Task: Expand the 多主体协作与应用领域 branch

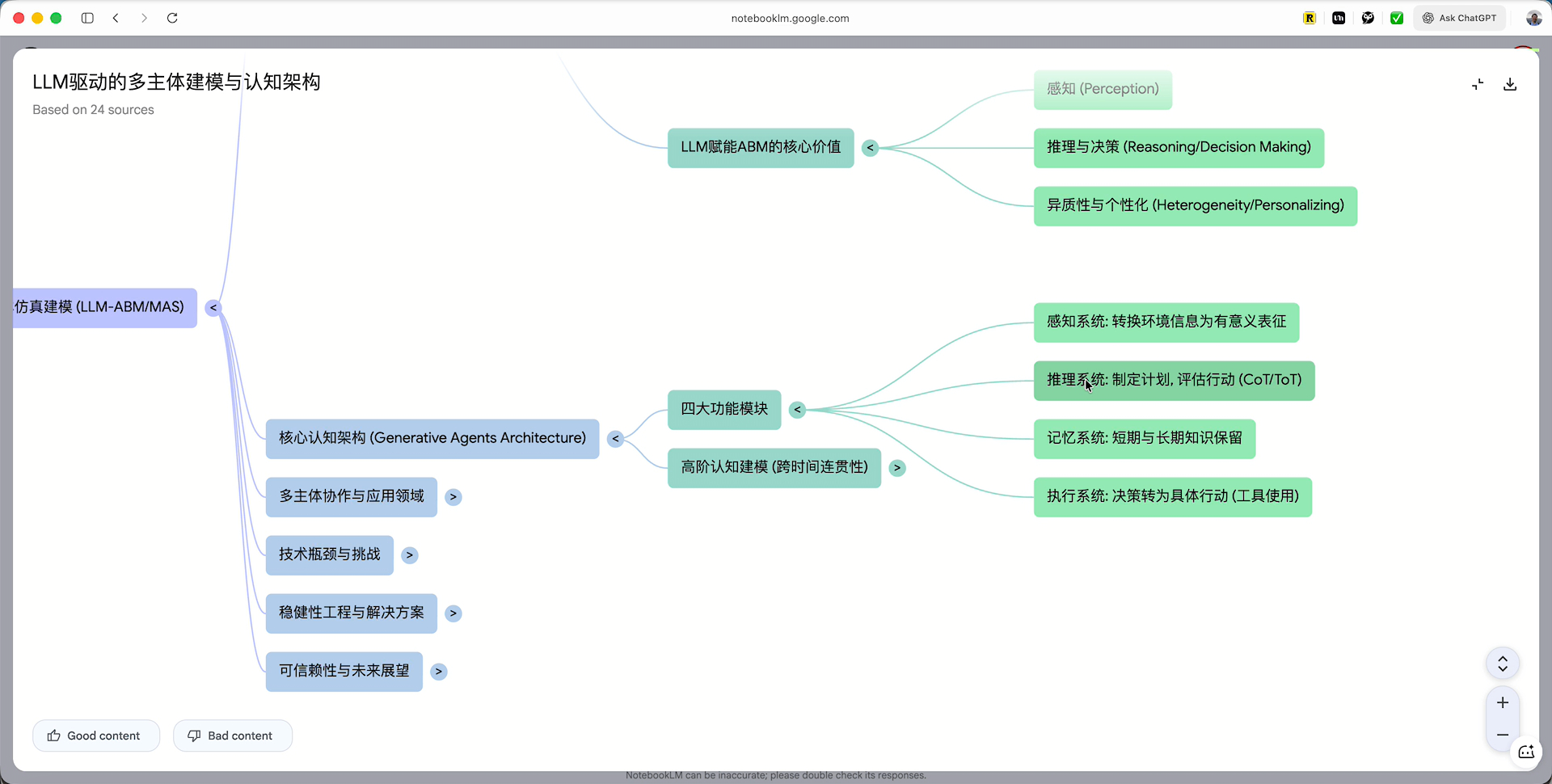Action: [453, 497]
